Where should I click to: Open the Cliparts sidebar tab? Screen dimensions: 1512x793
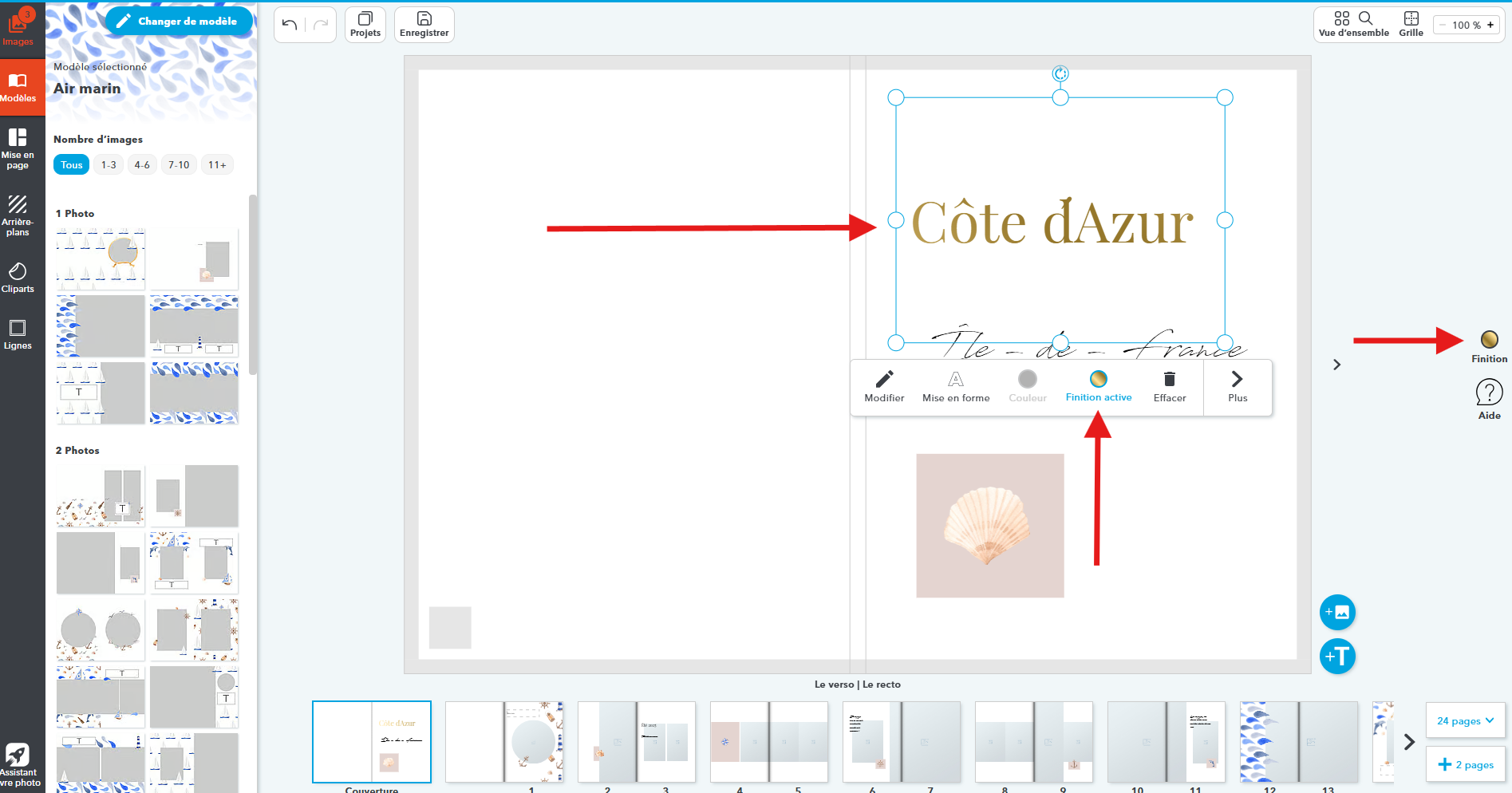coord(18,278)
